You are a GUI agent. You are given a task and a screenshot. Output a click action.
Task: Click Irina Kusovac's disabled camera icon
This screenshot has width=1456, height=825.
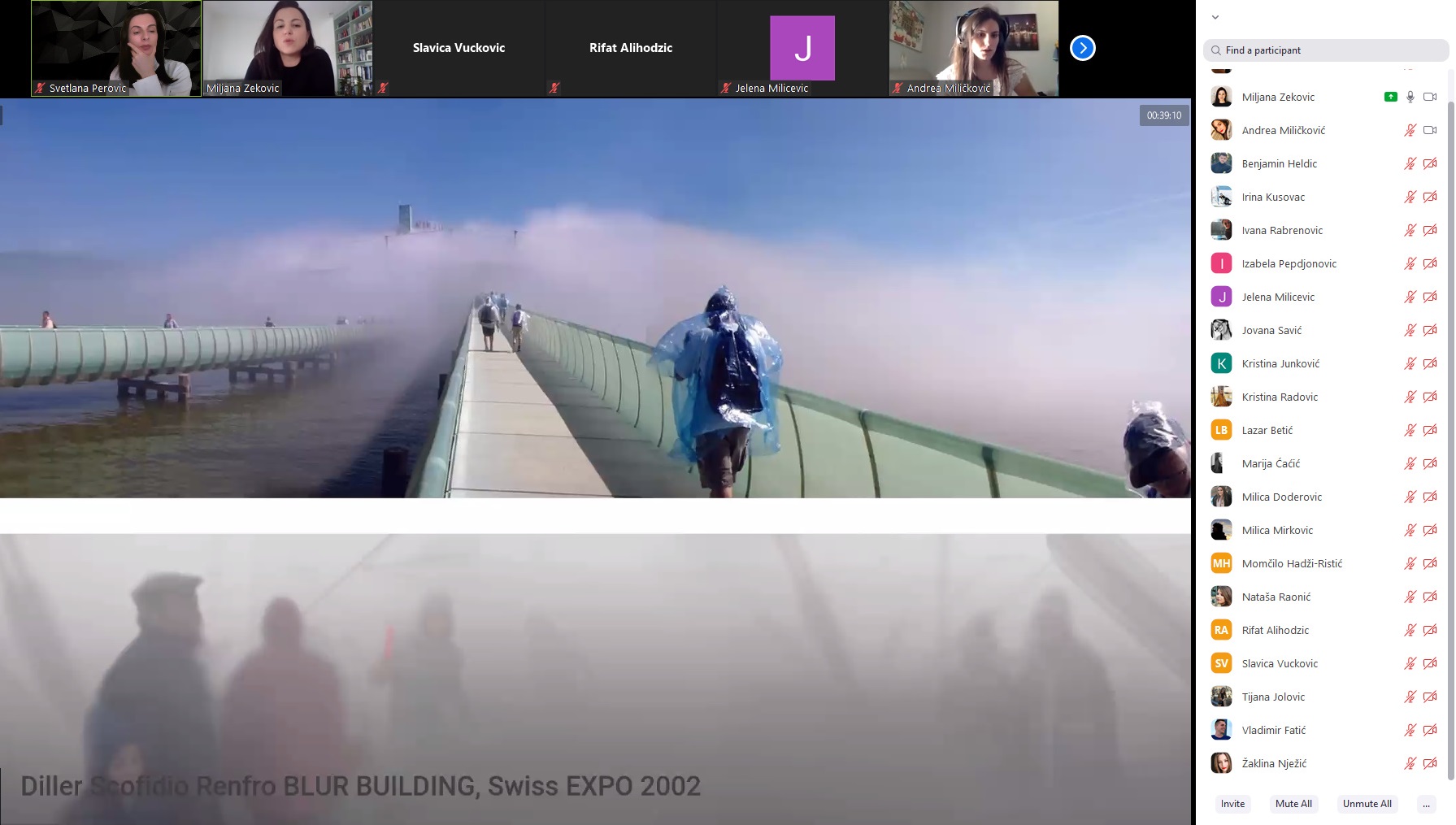1430,197
